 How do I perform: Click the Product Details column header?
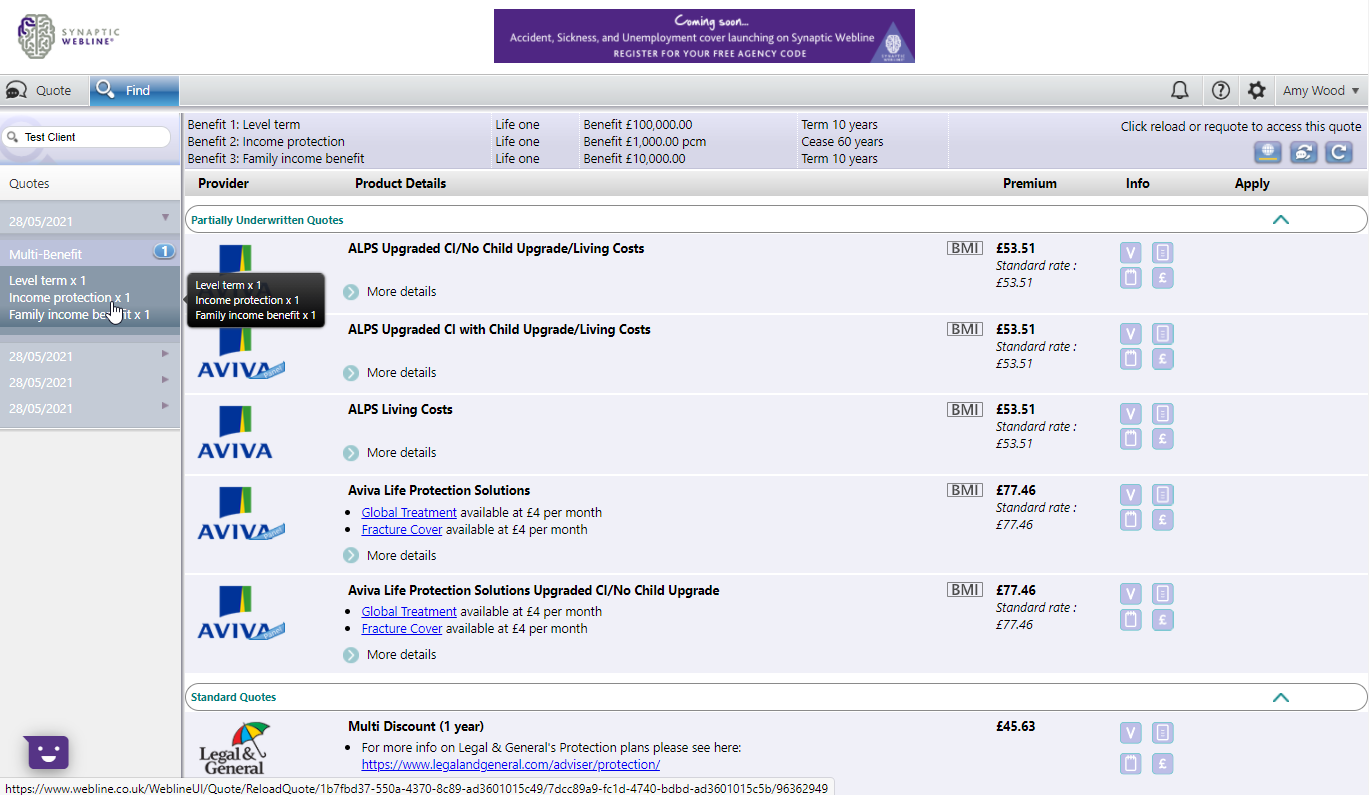pos(401,184)
